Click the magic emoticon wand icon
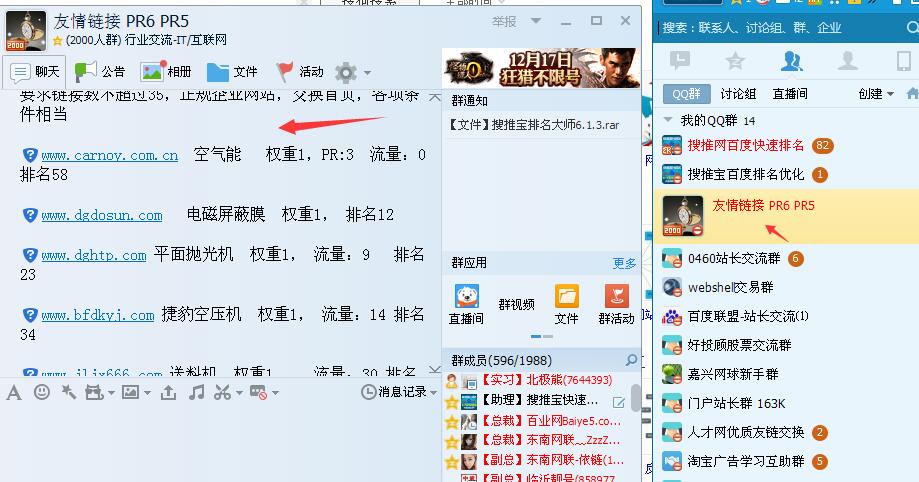Screen dimensions: 919x482 click(69, 392)
